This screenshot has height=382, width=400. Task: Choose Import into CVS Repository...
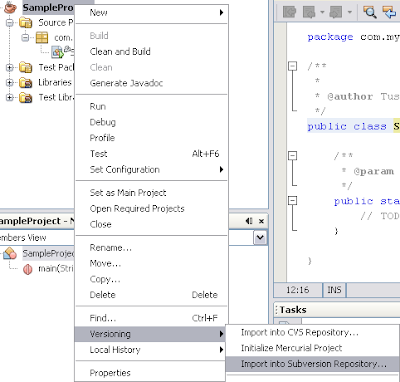[312, 333]
